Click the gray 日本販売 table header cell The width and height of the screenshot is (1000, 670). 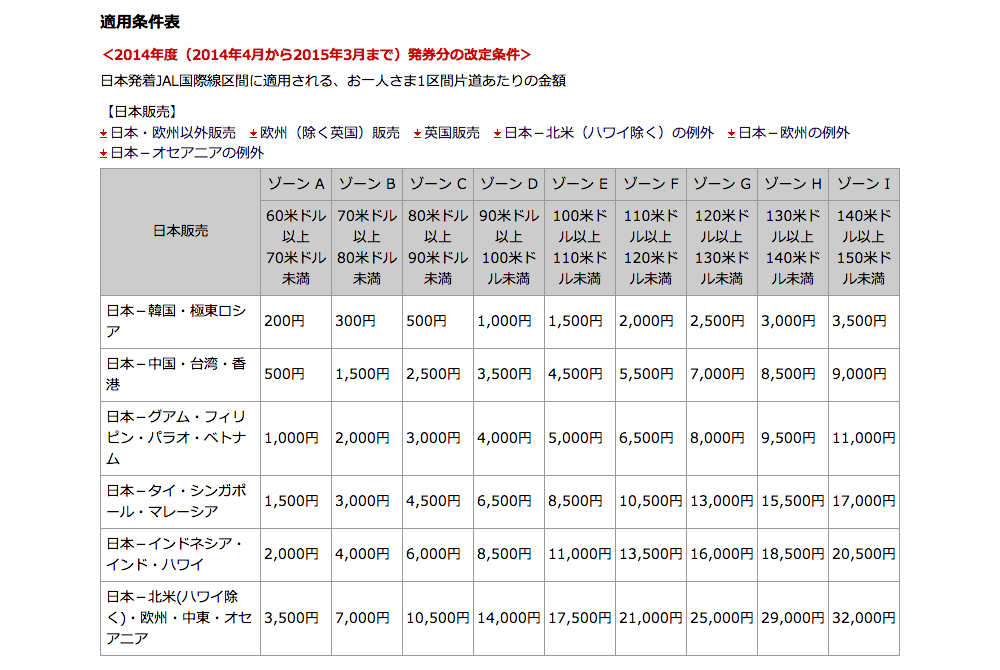point(180,231)
